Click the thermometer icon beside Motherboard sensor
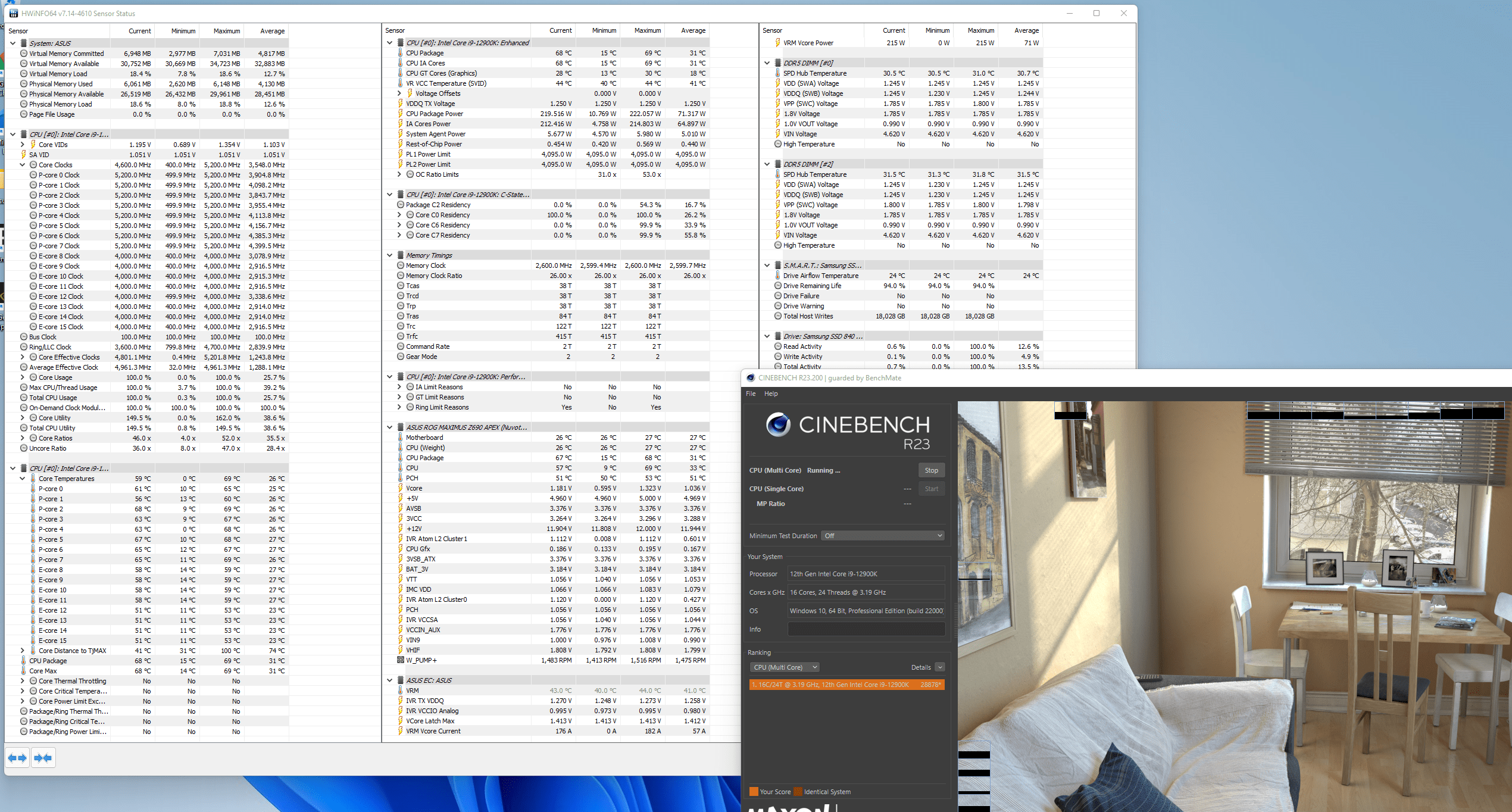This screenshot has width=1512, height=812. (400, 438)
